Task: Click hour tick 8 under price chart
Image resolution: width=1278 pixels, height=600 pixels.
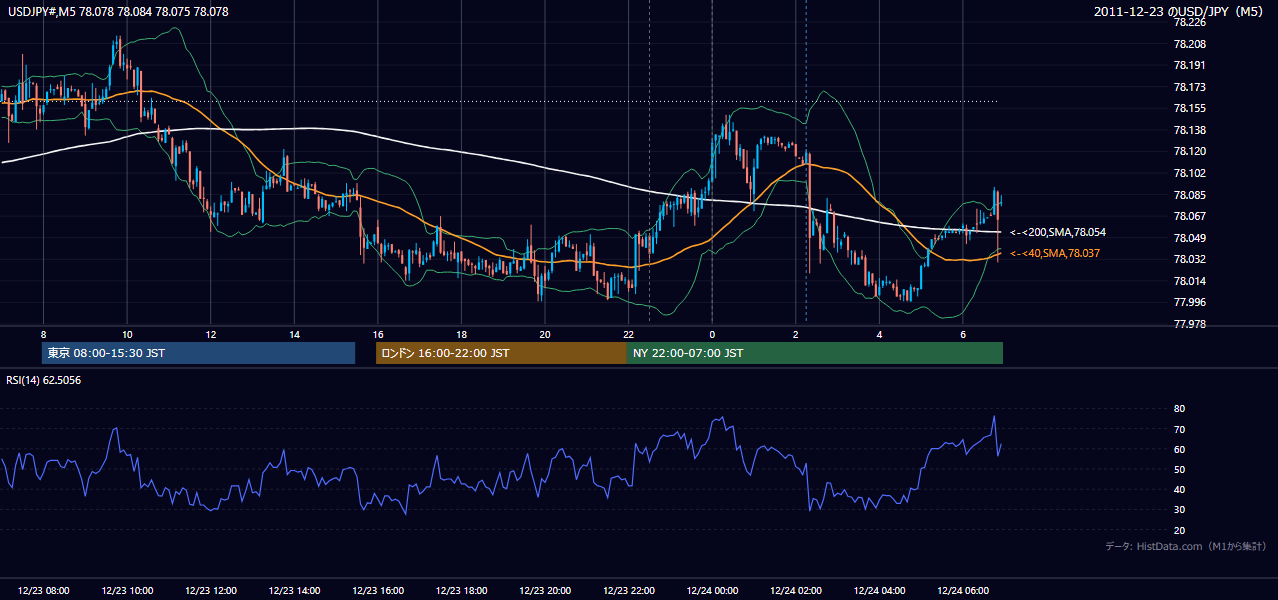Action: click(x=43, y=334)
